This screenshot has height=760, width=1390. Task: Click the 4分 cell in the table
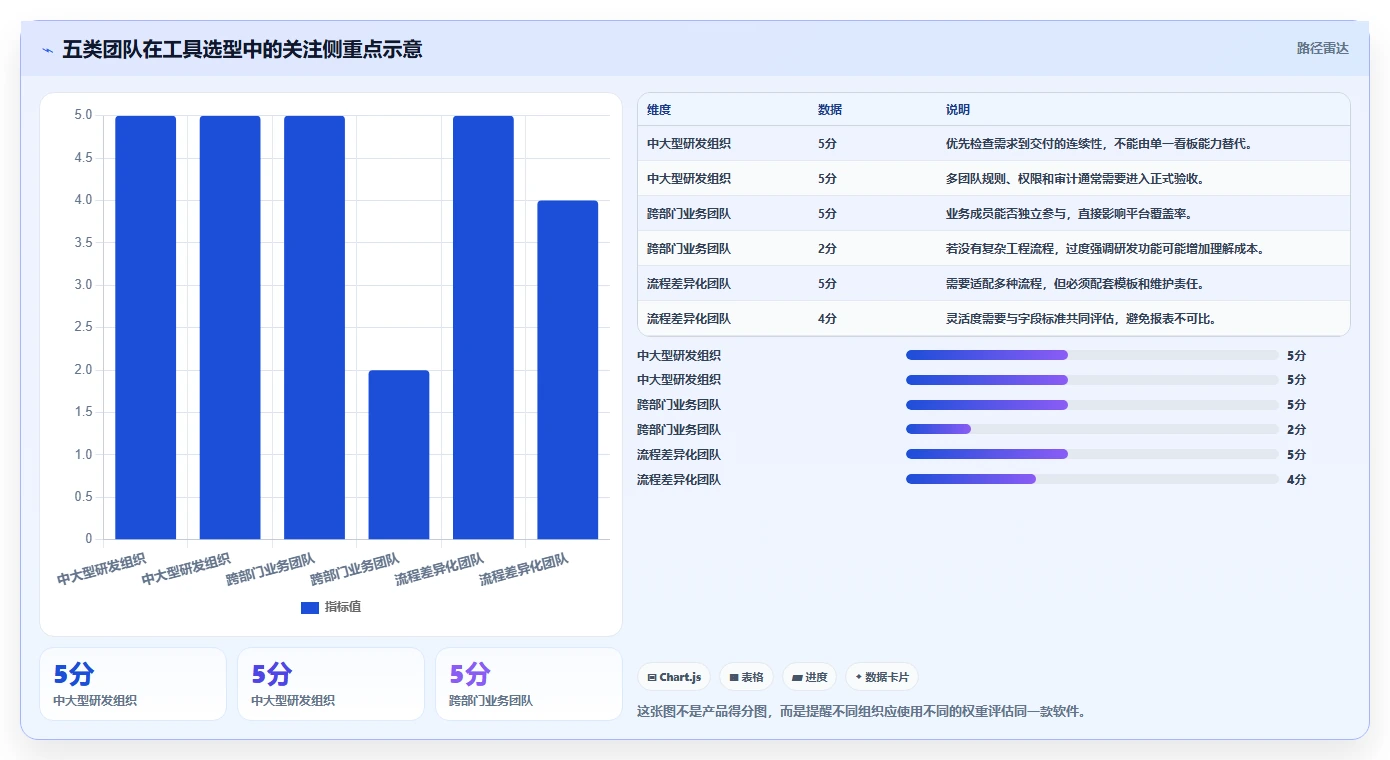(x=827, y=319)
